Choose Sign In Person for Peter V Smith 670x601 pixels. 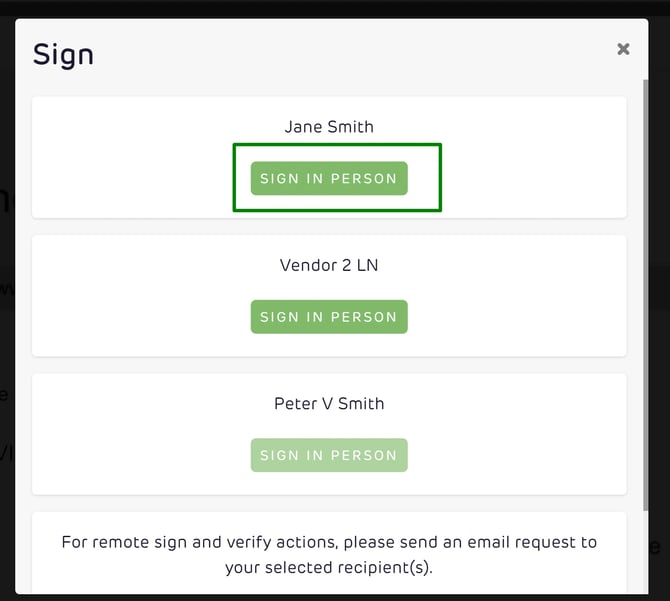click(329, 455)
